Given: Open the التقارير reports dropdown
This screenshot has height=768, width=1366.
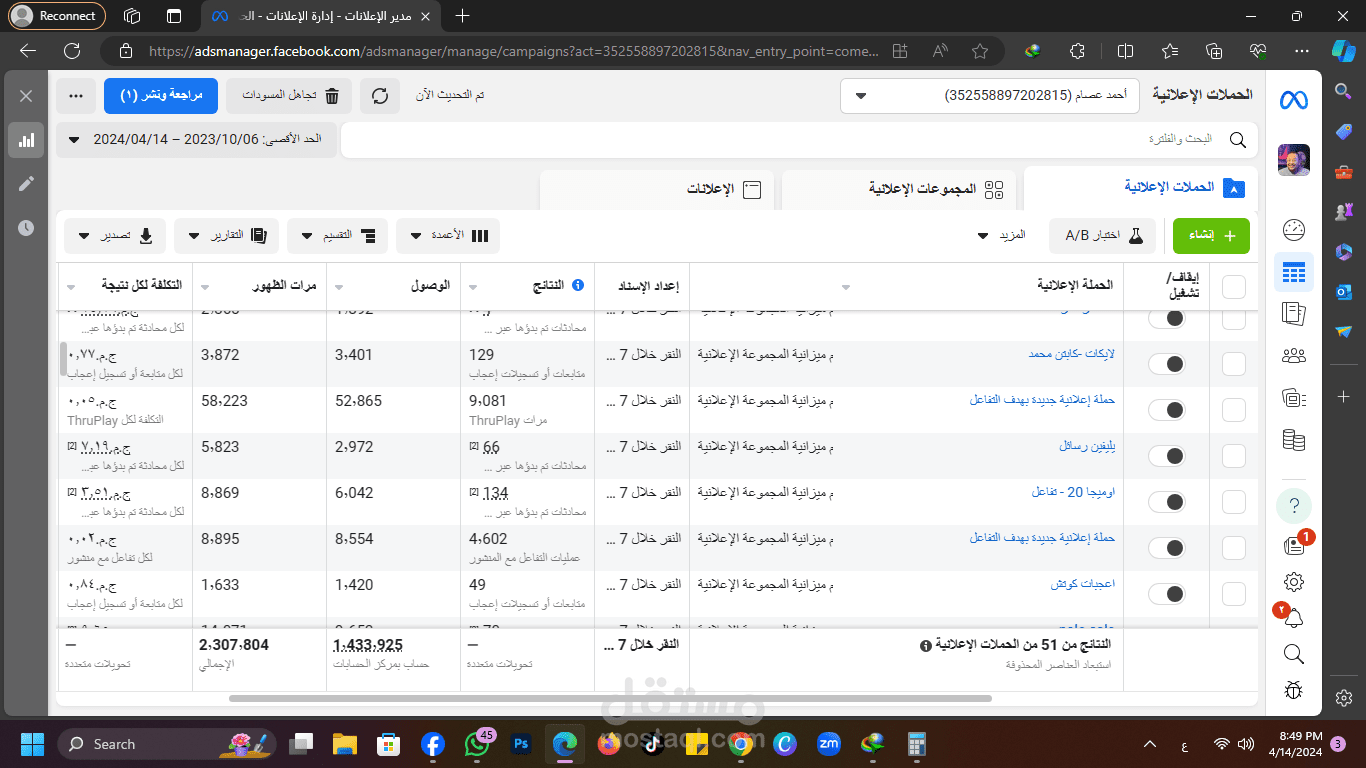Looking at the screenshot, I should [226, 236].
